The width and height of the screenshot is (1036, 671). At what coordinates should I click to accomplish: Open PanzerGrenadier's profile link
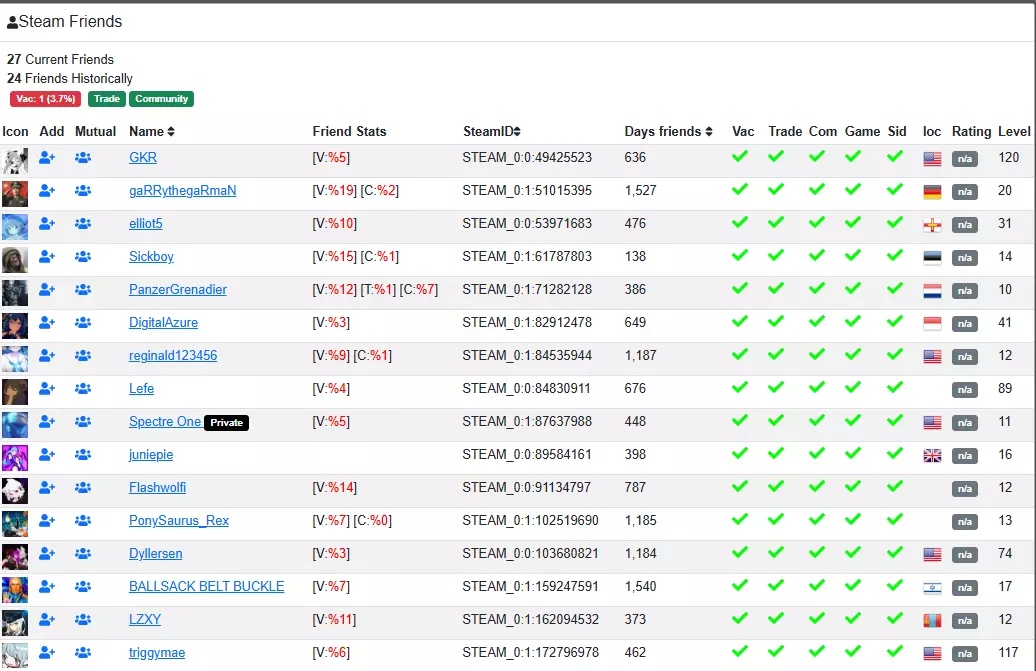coord(178,289)
